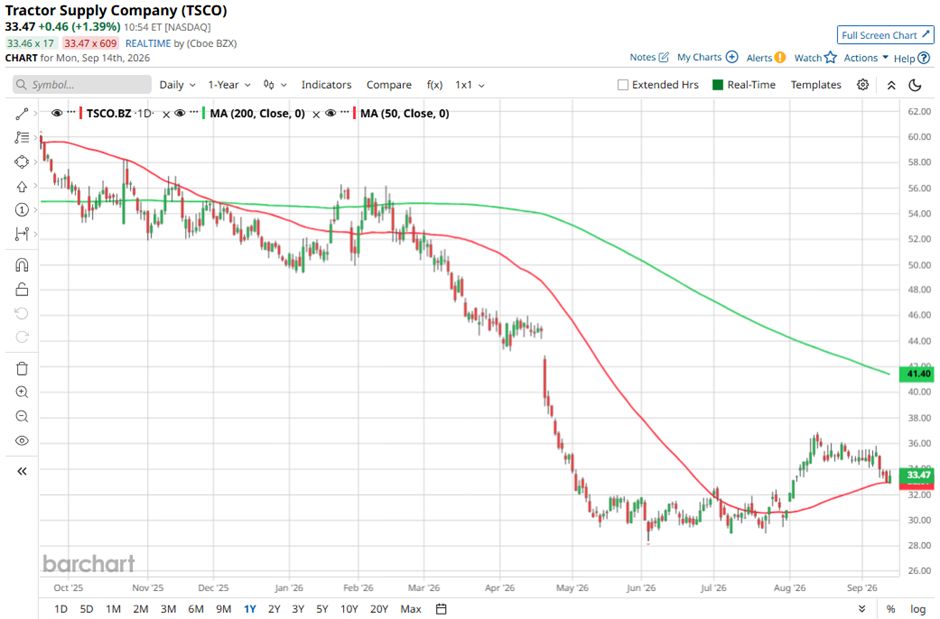This screenshot has width=940, height=619.
Task: Open the calendar date range icon
Action: 441,609
